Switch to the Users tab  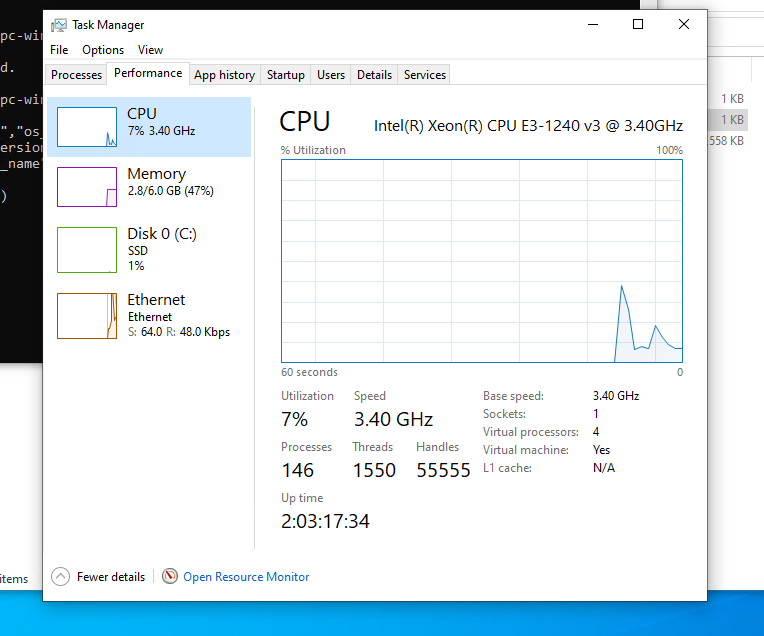click(330, 75)
